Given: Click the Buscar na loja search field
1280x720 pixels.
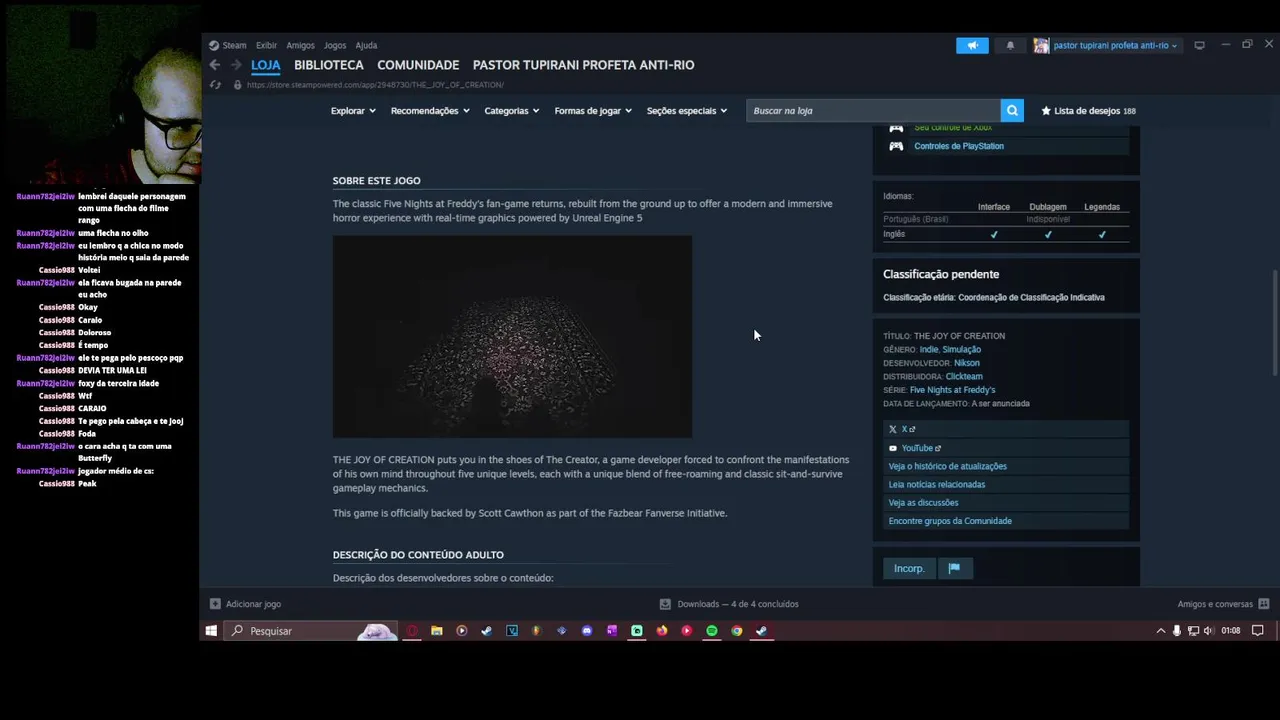Looking at the screenshot, I should click(x=873, y=111).
